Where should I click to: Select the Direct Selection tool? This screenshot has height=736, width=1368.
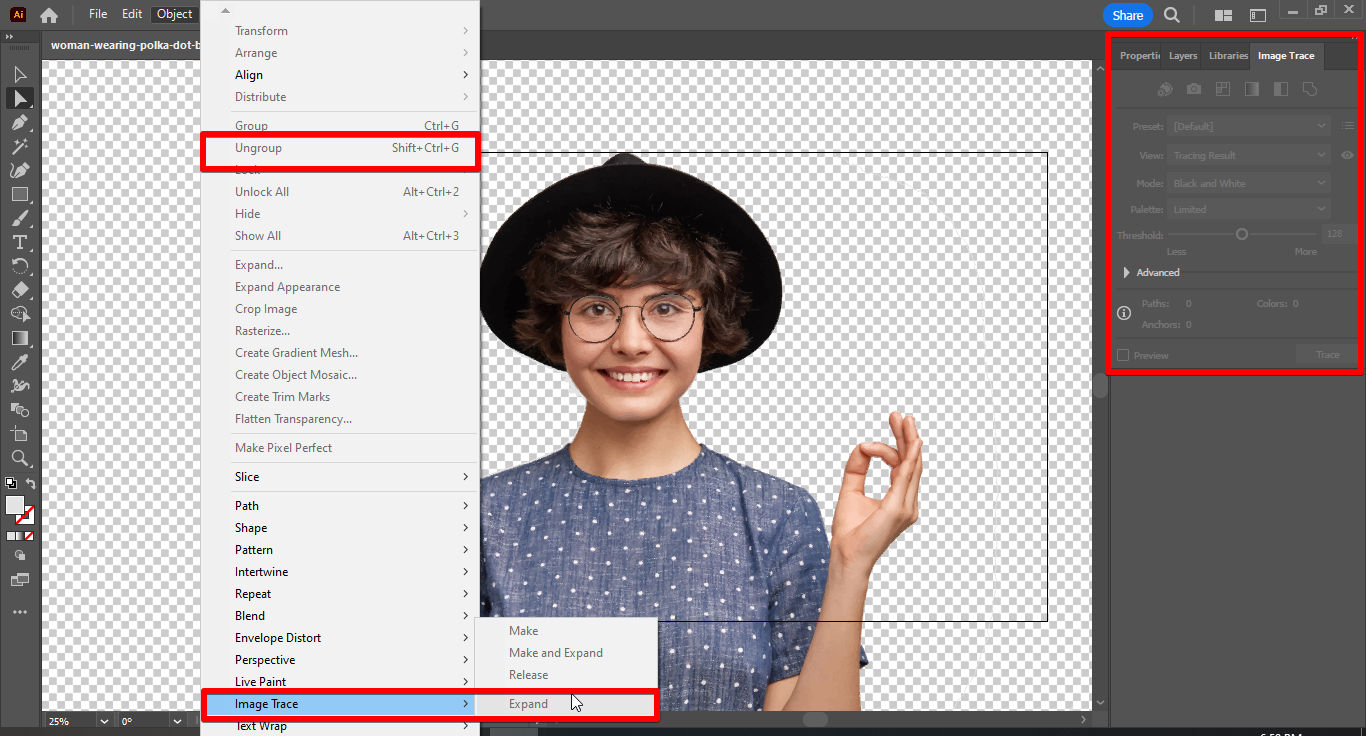[x=20, y=98]
